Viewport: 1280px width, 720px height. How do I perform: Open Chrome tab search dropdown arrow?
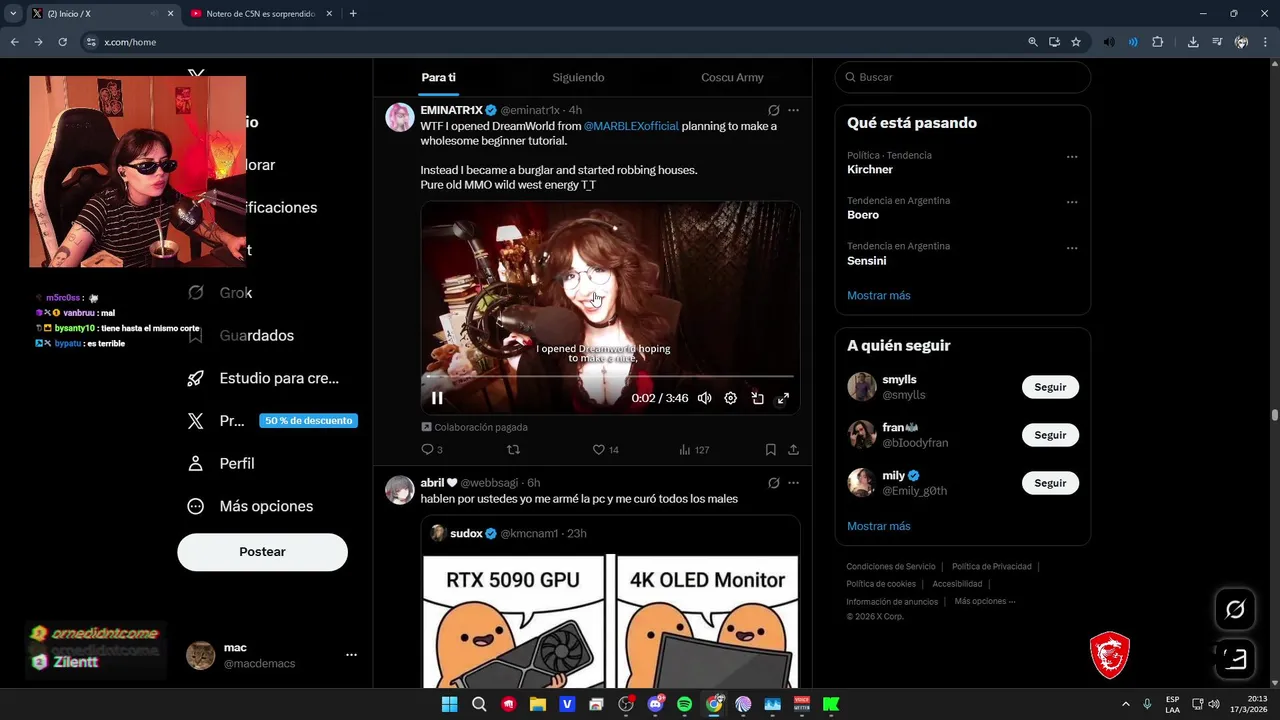13,14
